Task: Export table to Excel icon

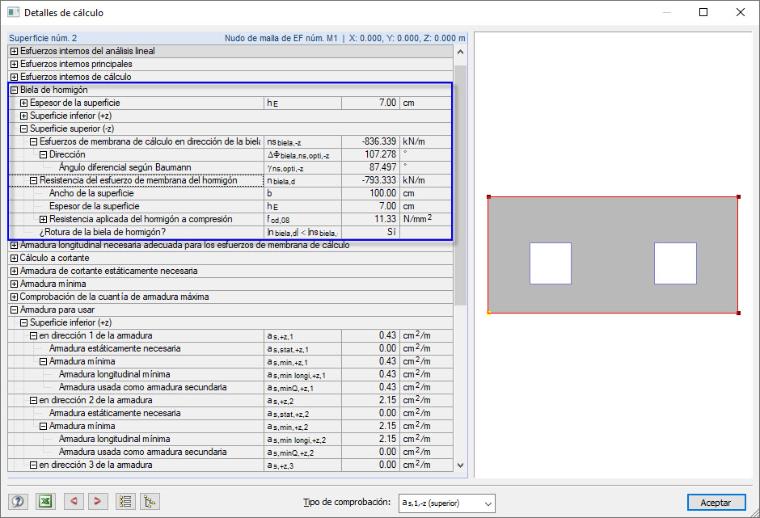Action: (45, 501)
